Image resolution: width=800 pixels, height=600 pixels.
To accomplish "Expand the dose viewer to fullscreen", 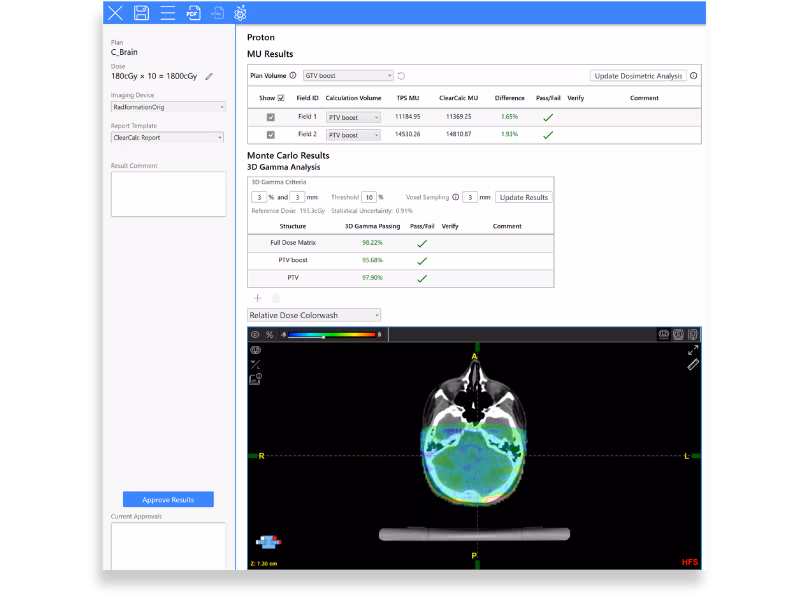I will tap(693, 350).
